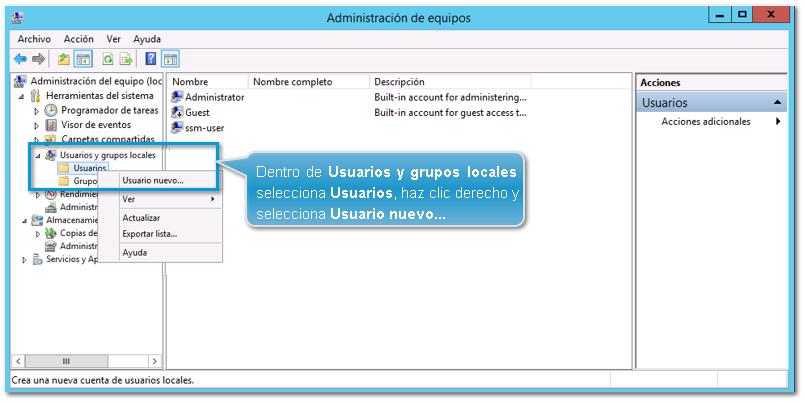Image resolution: width=804 pixels, height=402 pixels.
Task: Click the Almacenamiento storage icon
Action: click(x=37, y=220)
